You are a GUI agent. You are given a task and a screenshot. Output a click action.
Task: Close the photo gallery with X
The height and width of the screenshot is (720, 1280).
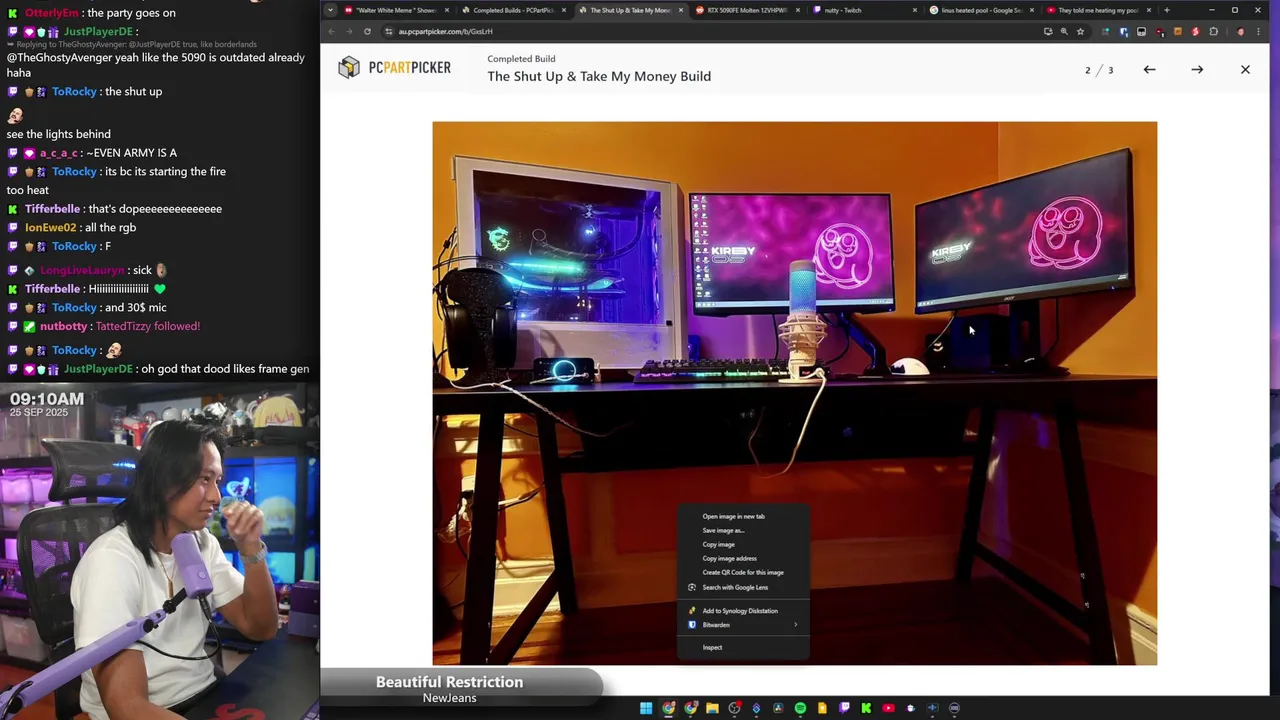[1245, 69]
